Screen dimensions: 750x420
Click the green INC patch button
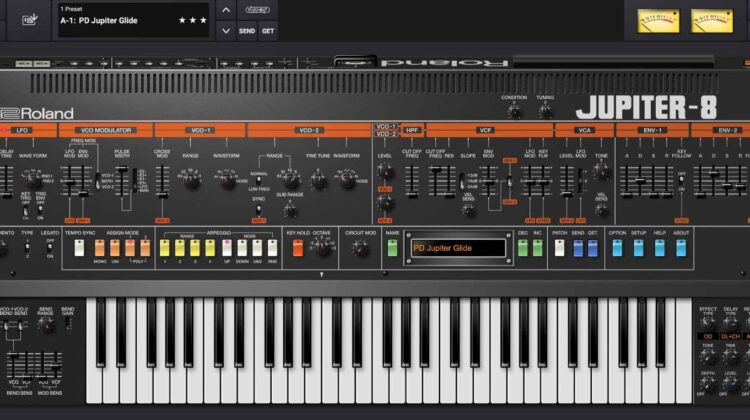point(538,248)
